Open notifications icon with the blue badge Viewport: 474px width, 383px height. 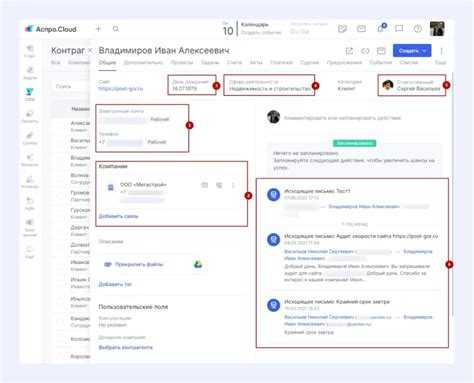coord(381,28)
